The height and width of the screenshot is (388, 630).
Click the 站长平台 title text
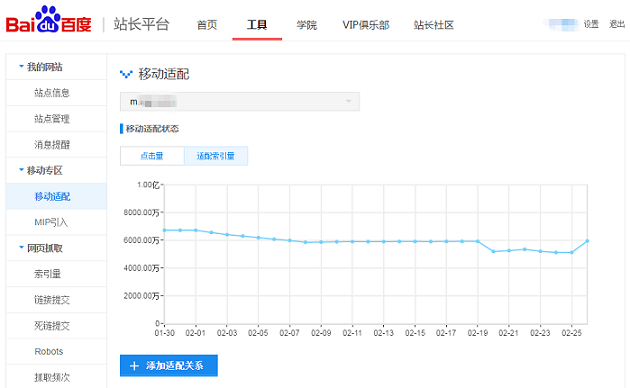(x=141, y=24)
